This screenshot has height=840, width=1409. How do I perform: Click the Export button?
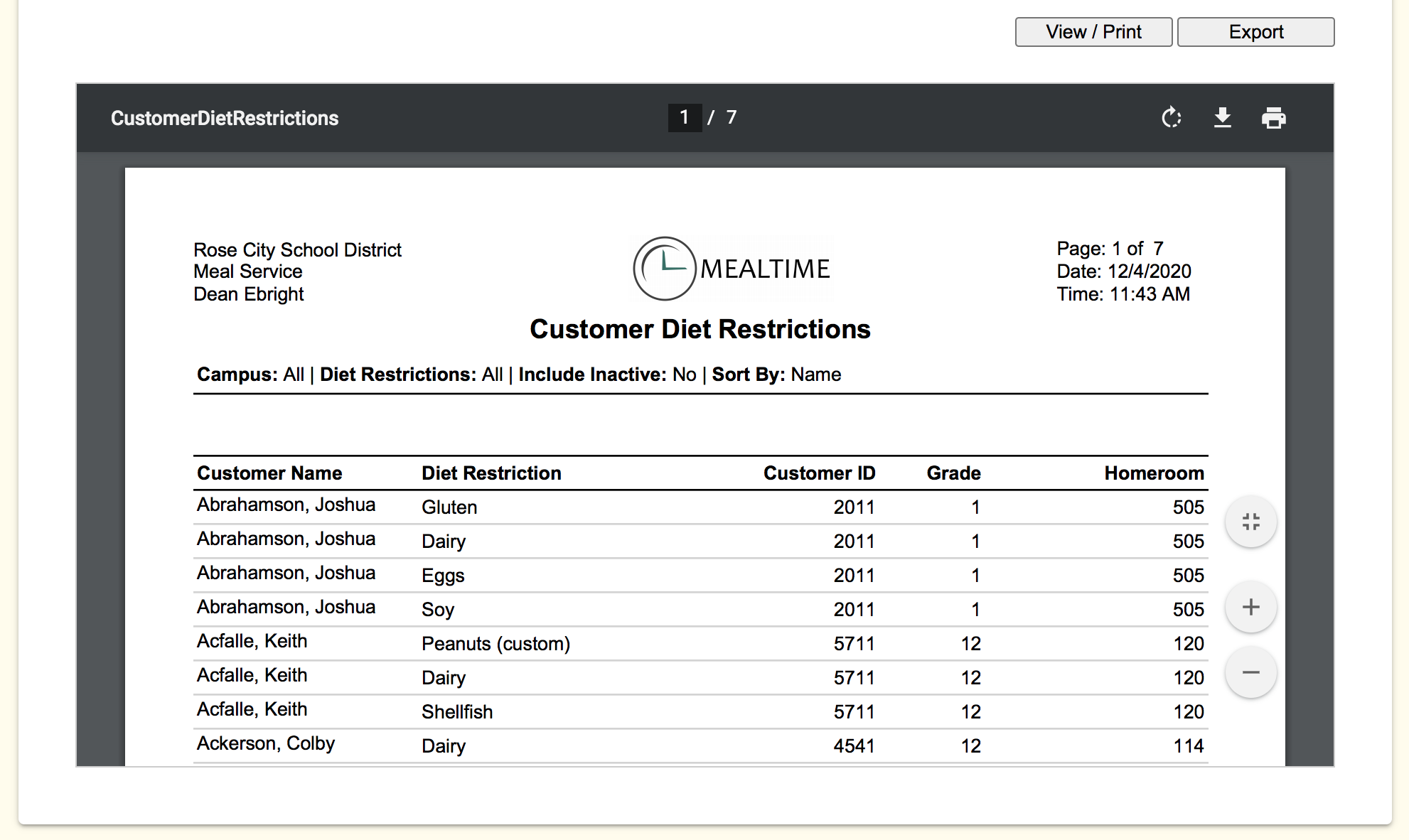1255,32
